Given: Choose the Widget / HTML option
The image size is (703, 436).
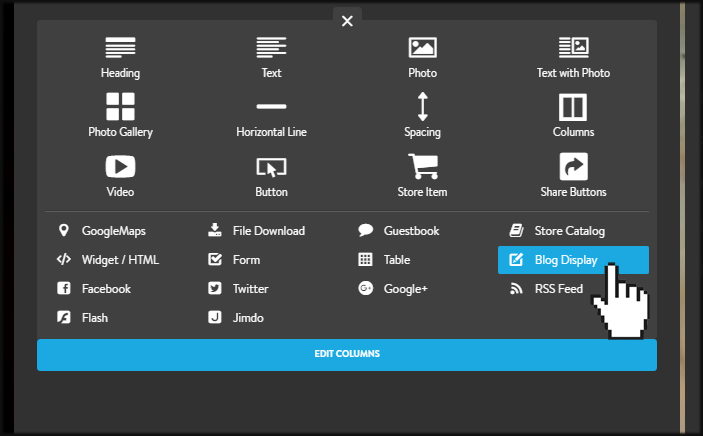Looking at the screenshot, I should [x=108, y=260].
